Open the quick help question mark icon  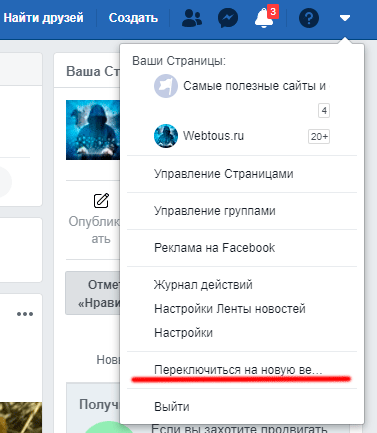pos(309,18)
